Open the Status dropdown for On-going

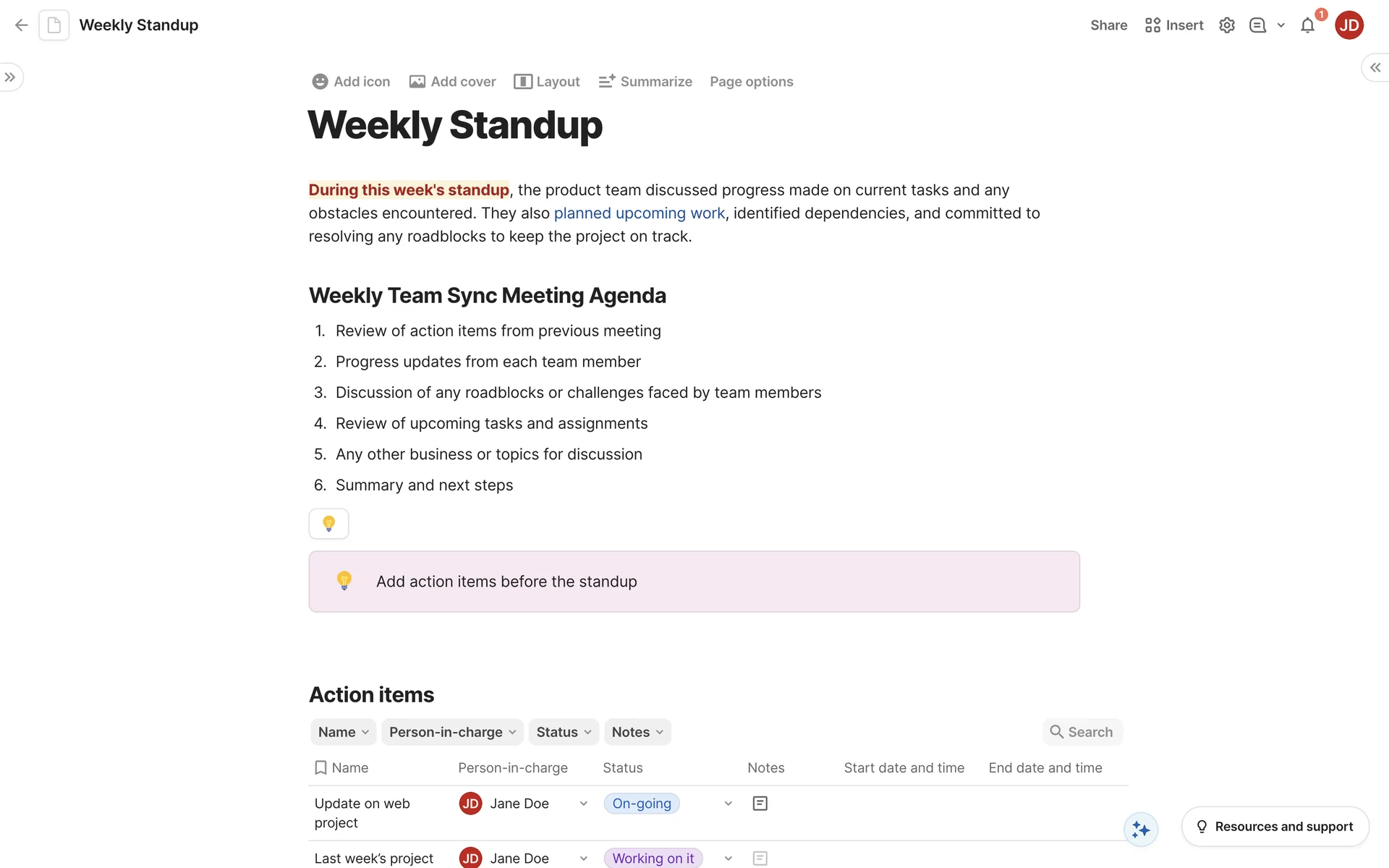pyautogui.click(x=728, y=803)
